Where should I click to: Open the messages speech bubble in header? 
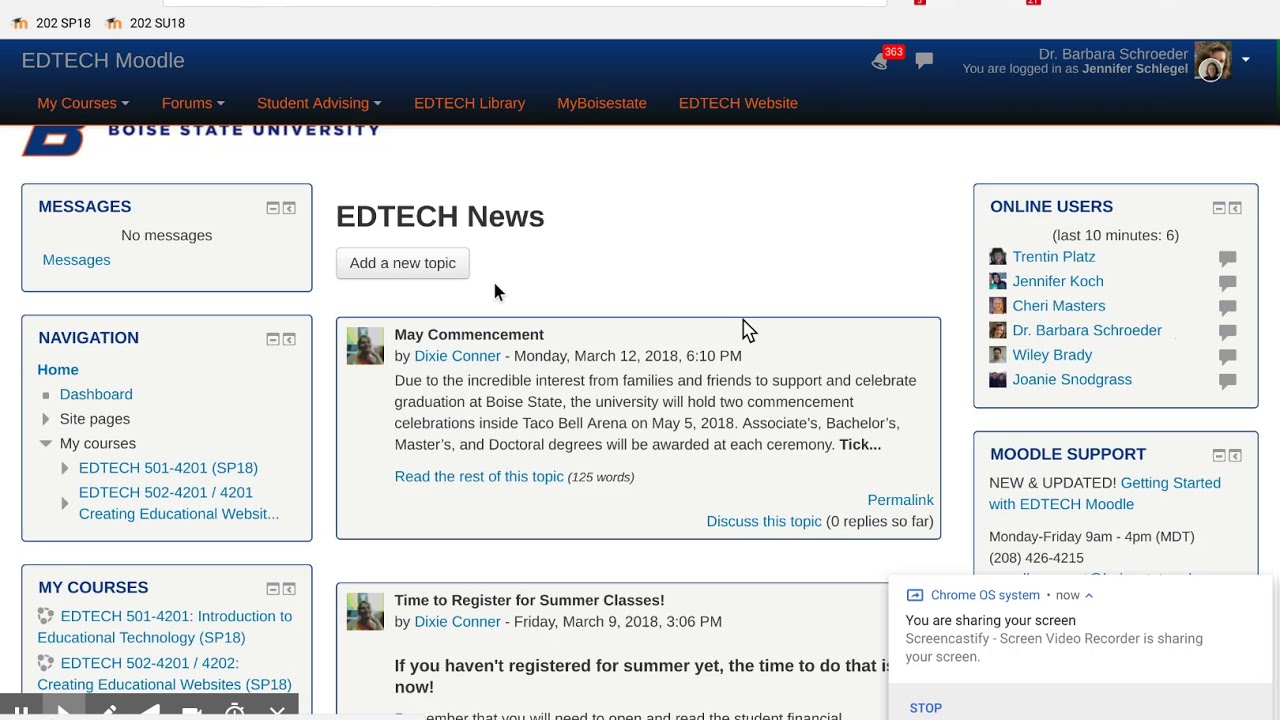point(924,61)
